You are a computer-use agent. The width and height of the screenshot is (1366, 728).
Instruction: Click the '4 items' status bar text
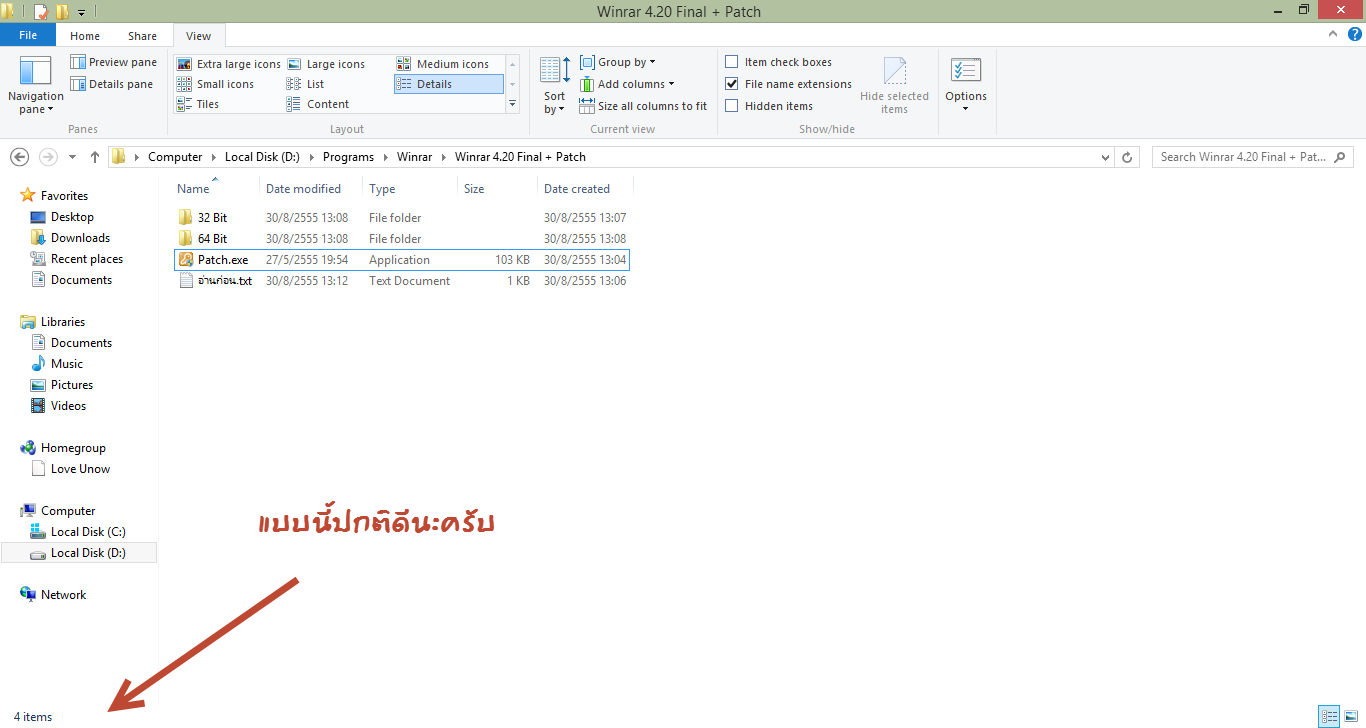pyautogui.click(x=33, y=717)
